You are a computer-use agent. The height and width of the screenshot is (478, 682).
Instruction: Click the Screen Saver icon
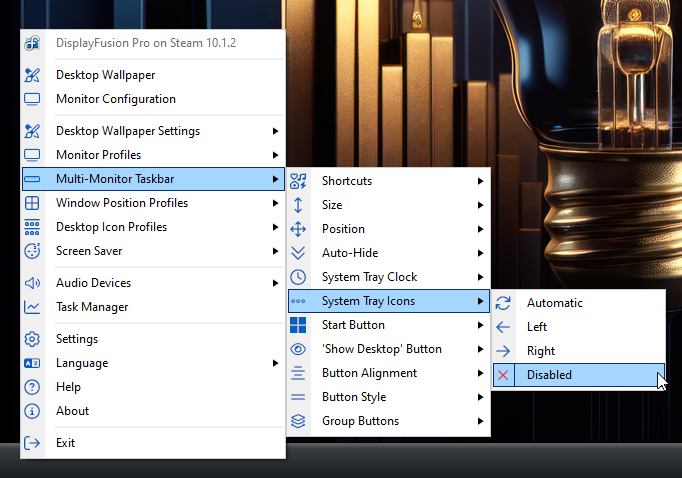click(x=32, y=251)
